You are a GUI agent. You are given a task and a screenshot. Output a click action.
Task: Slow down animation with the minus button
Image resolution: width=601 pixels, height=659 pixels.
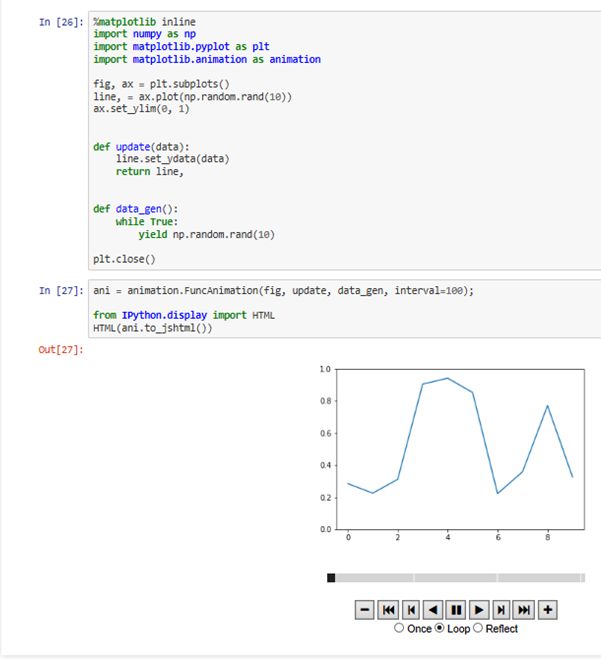pos(364,609)
